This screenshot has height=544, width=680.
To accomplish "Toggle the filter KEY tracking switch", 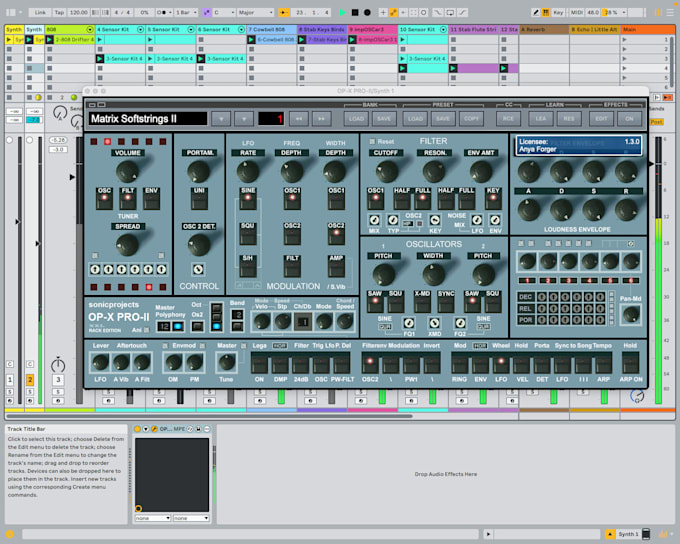I will [493, 198].
